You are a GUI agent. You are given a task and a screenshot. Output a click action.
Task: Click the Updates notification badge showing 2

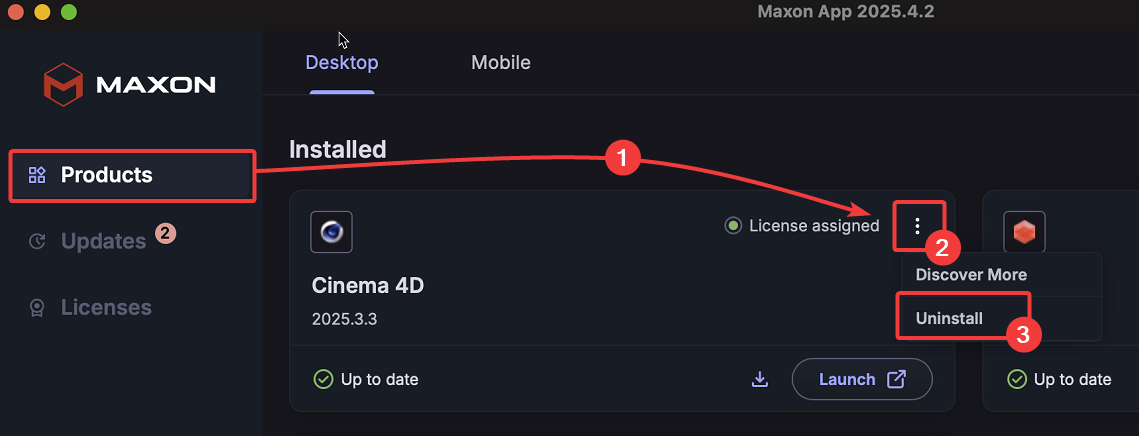coord(165,234)
